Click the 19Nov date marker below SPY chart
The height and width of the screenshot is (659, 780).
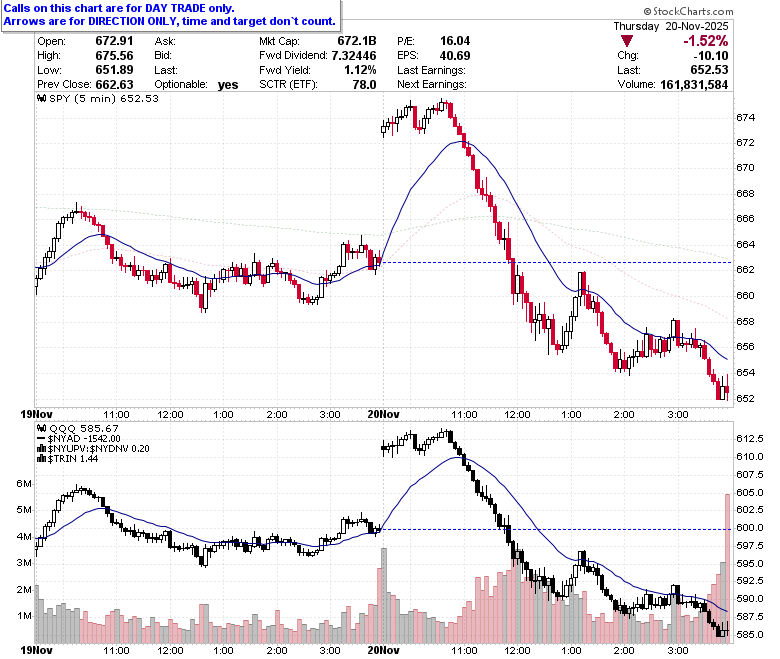36,414
